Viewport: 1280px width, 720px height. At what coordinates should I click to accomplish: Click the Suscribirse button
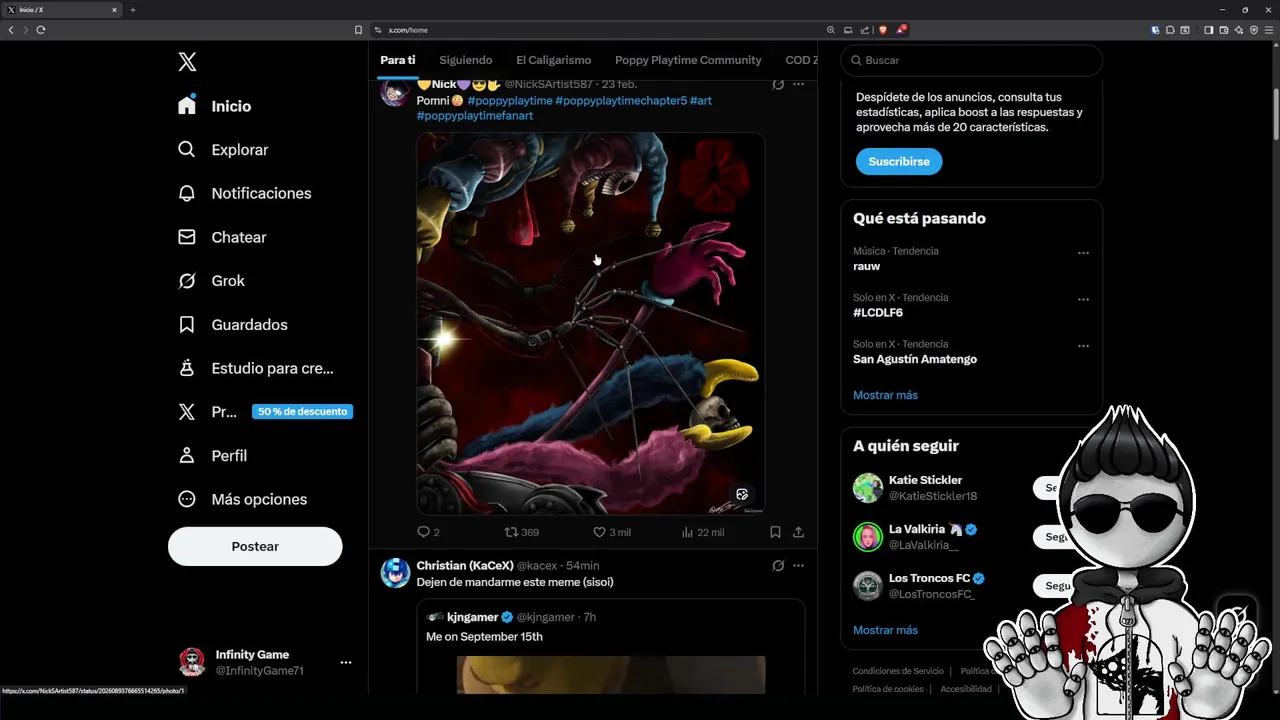click(x=898, y=161)
